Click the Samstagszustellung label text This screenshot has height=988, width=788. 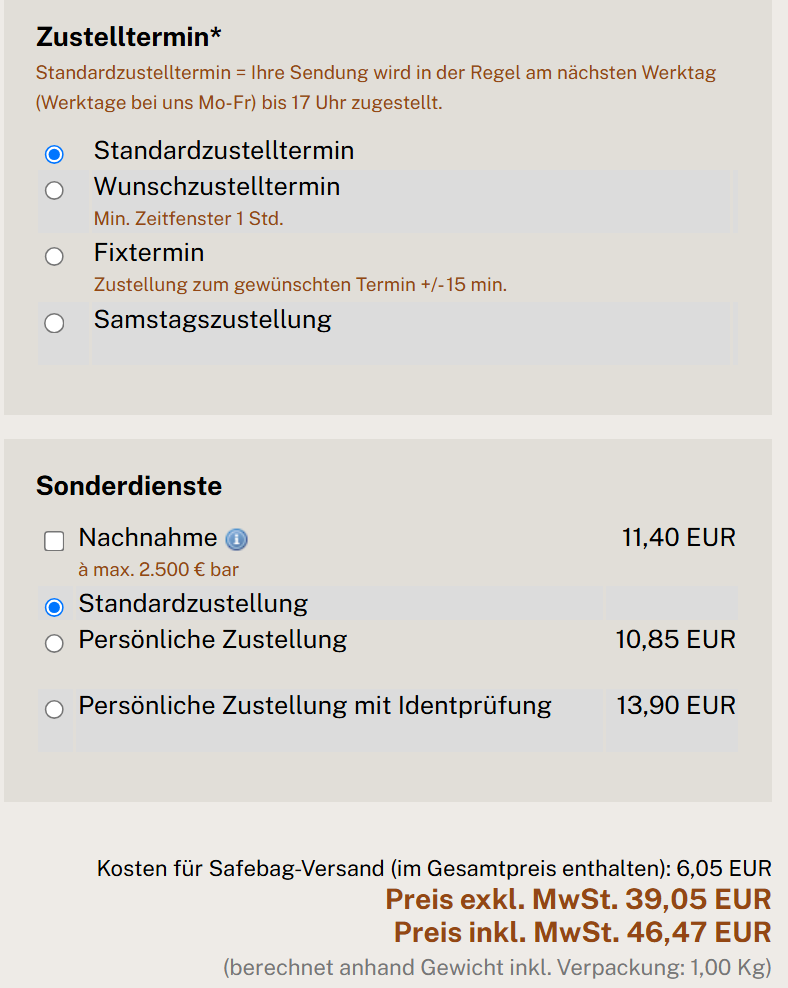pos(212,320)
